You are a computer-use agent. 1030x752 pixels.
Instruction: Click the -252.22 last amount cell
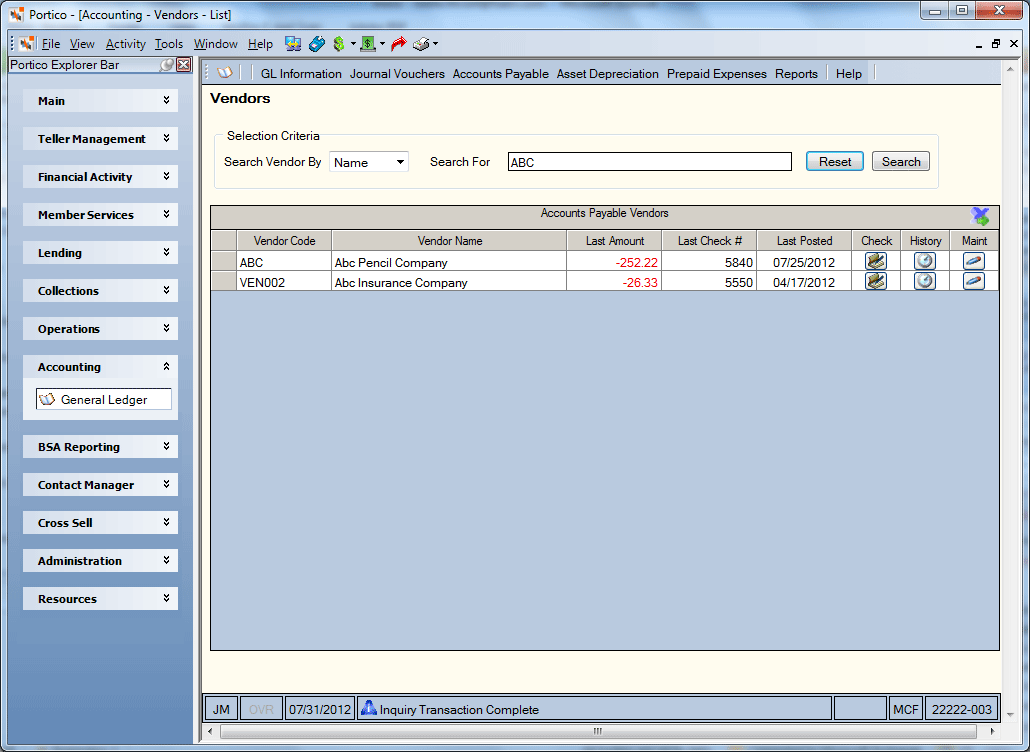(614, 261)
